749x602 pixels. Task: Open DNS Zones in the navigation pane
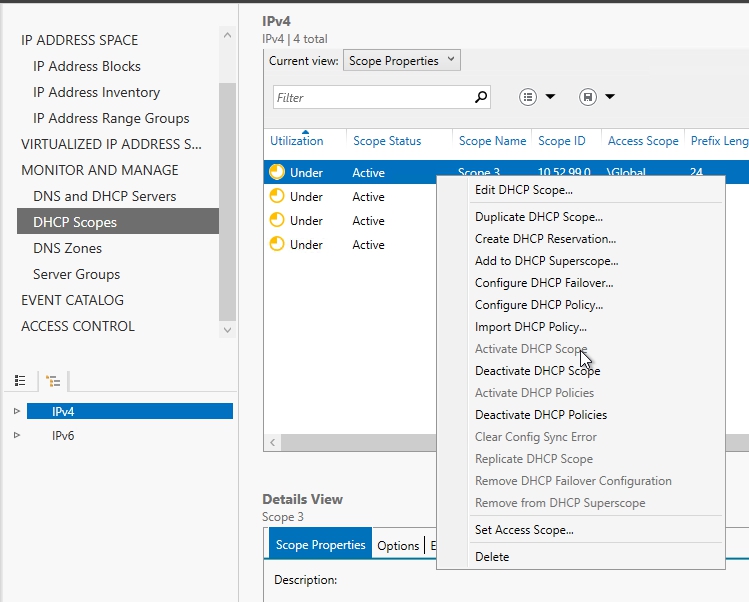click(67, 248)
